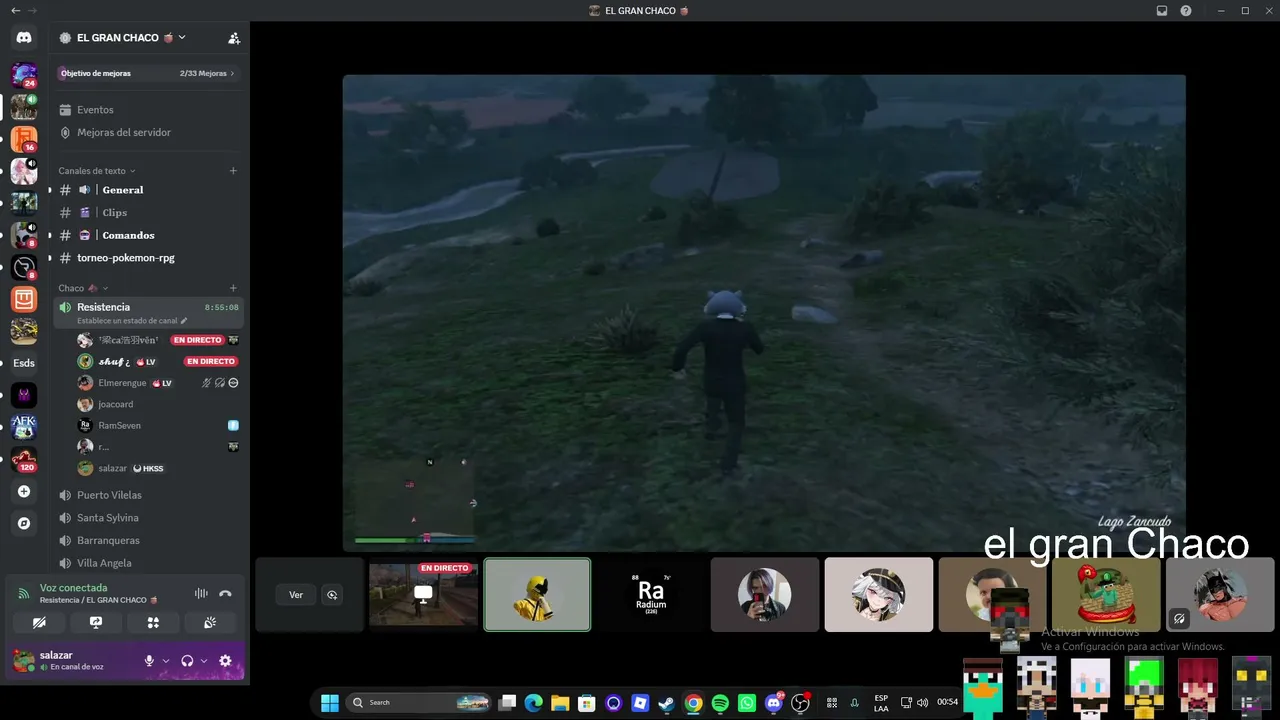Screen dimensions: 1280x720
Task: Open Discord help icon in title bar
Action: (1186, 10)
